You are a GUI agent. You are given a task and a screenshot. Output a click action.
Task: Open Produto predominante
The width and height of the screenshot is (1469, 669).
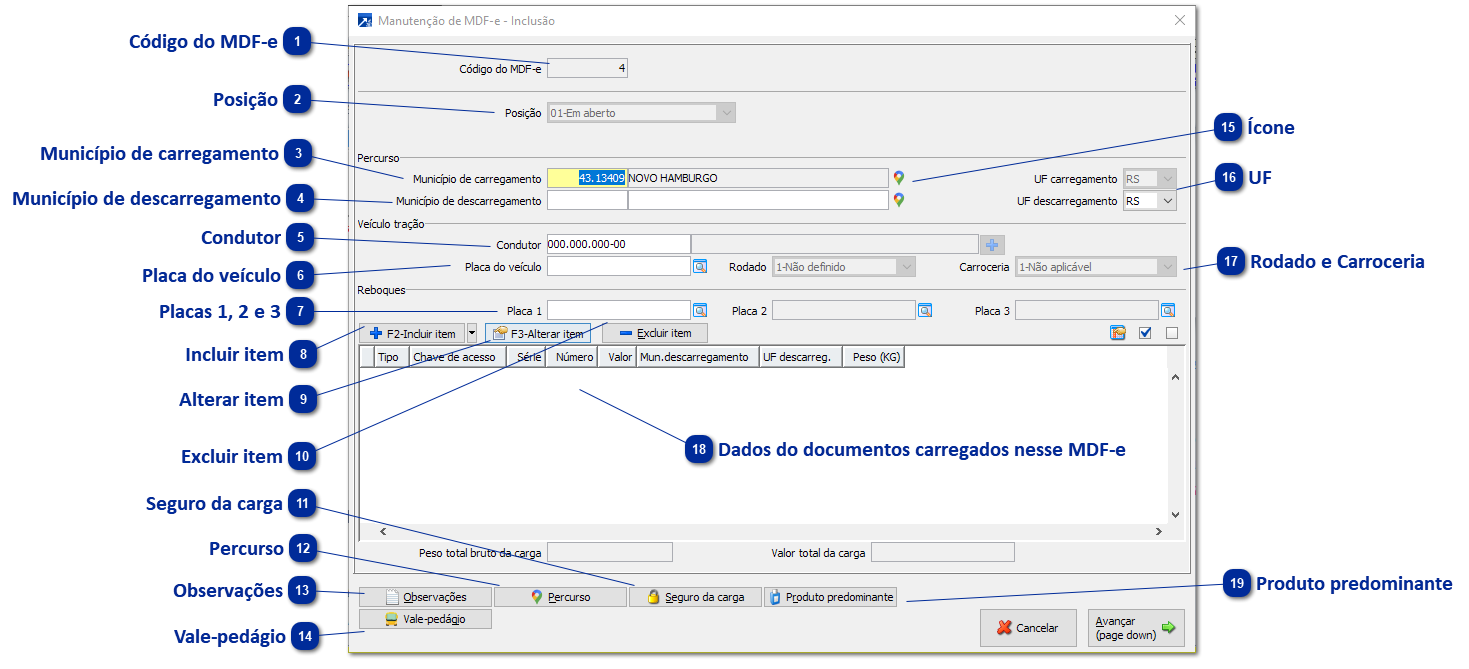click(830, 597)
